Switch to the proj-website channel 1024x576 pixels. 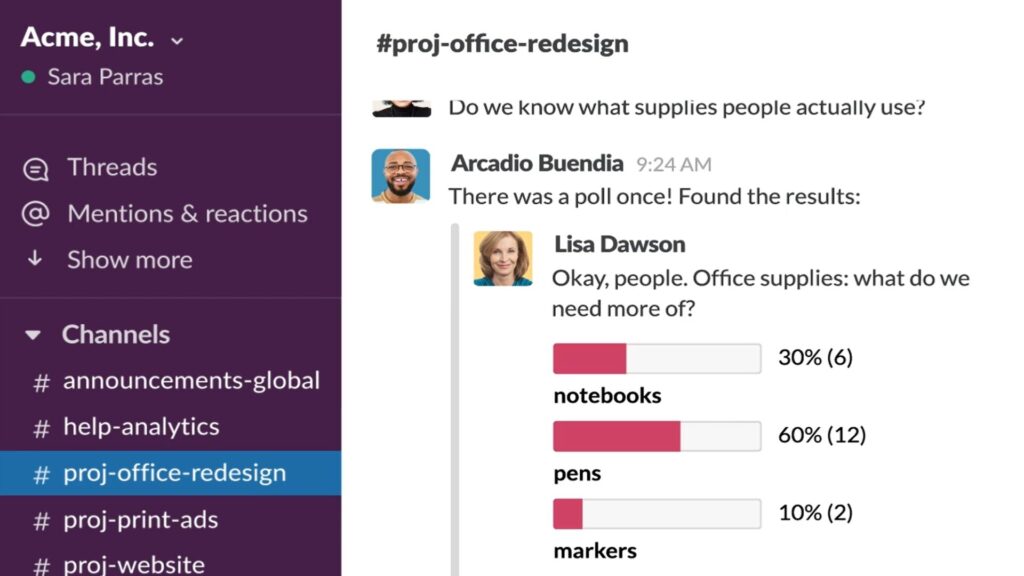tap(134, 564)
